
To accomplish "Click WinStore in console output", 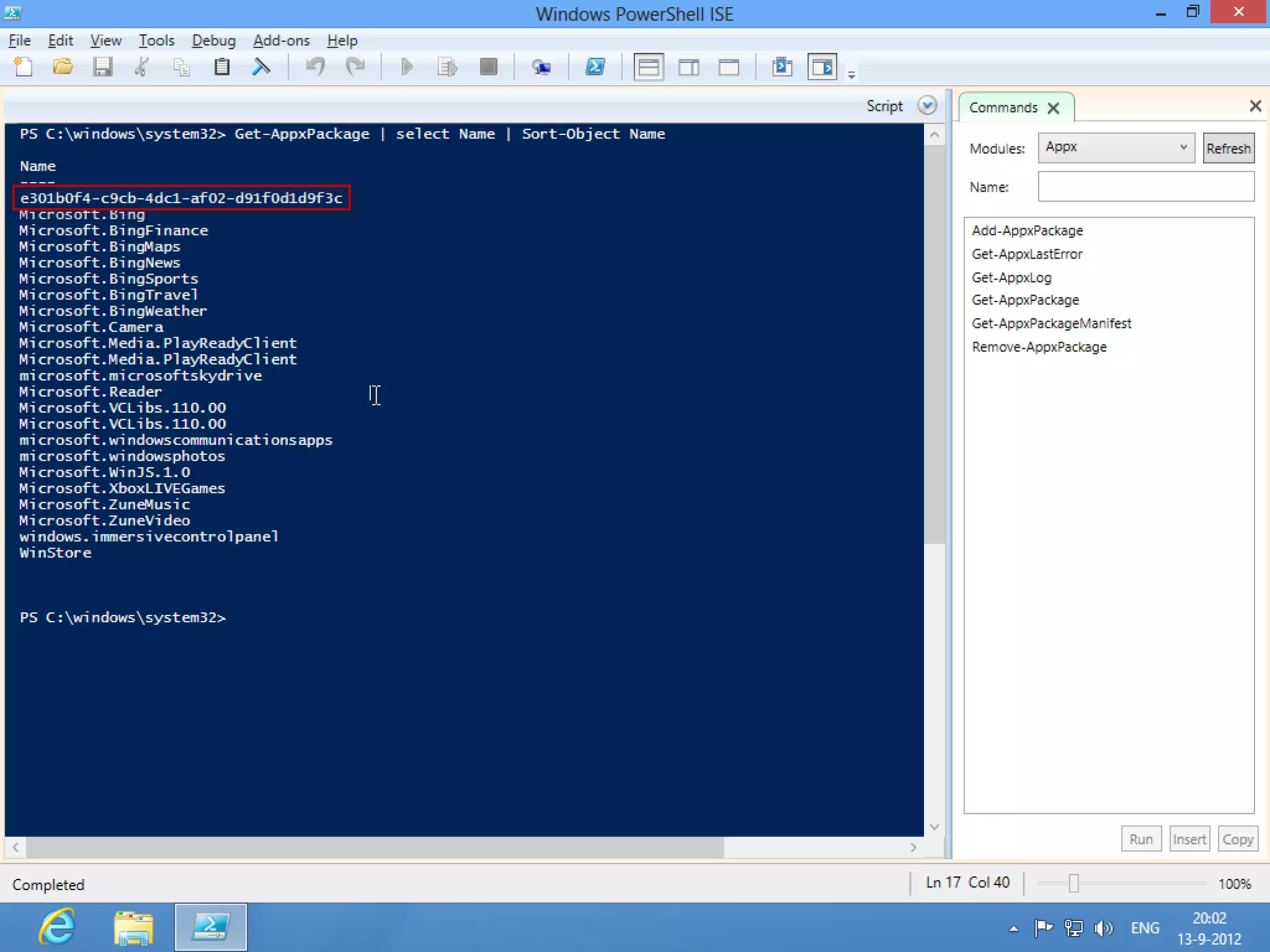I will pos(55,553).
